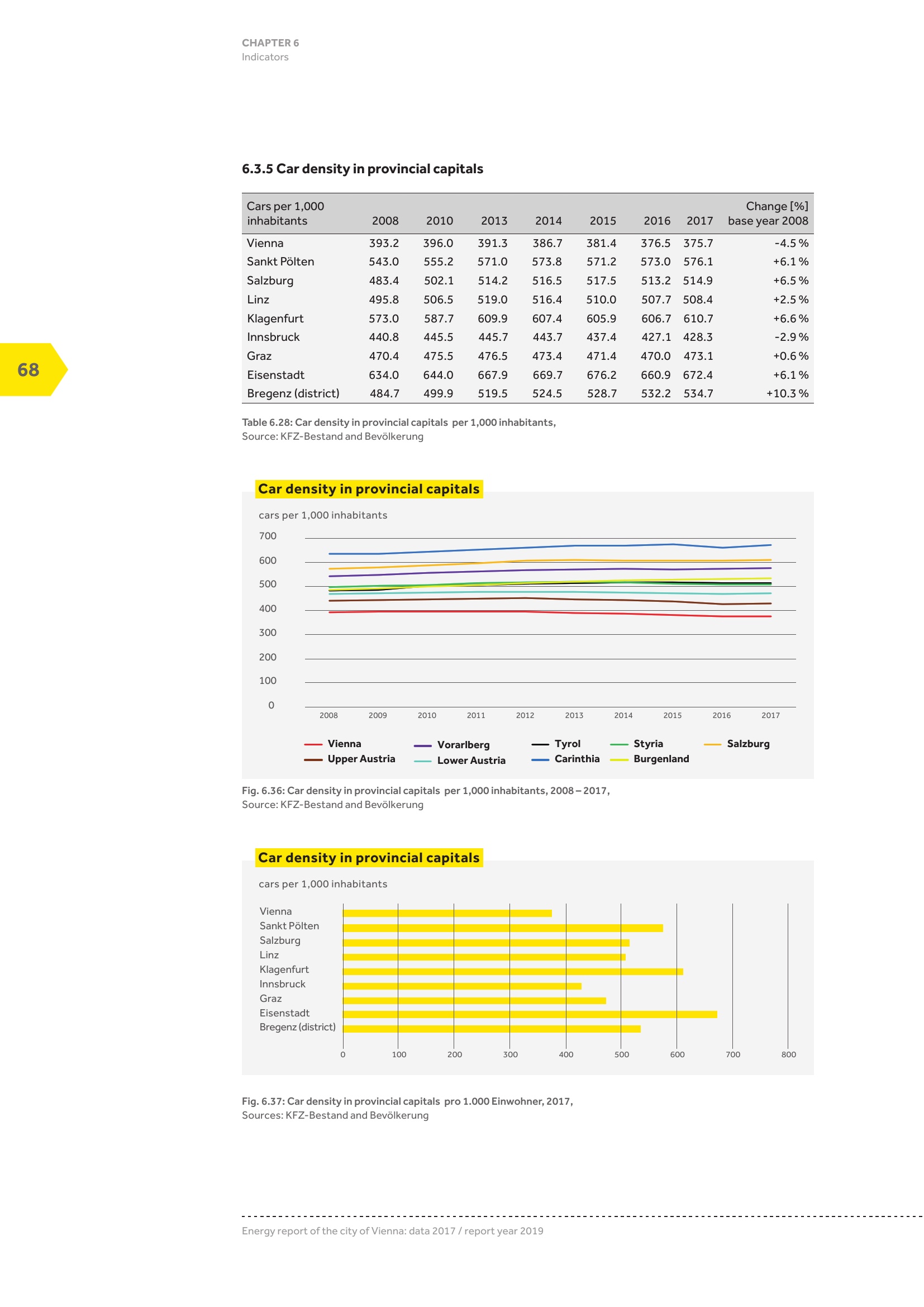Click the blue Carinthia legend swatch
The width and height of the screenshot is (924, 1307).
pos(540,759)
